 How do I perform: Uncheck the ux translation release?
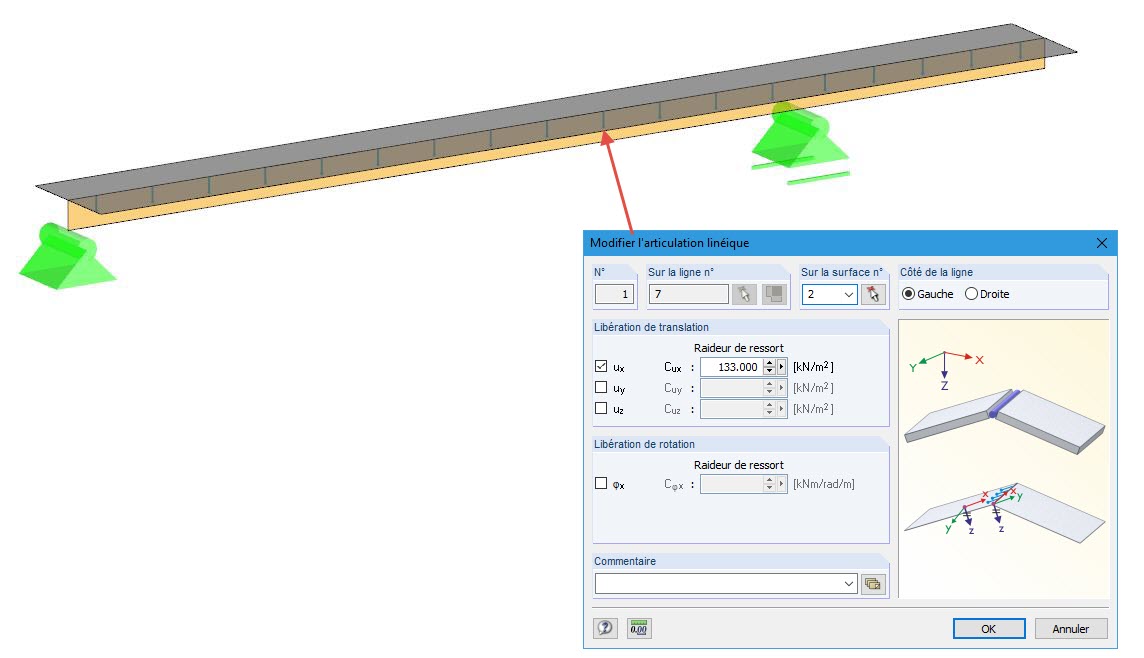(x=601, y=366)
